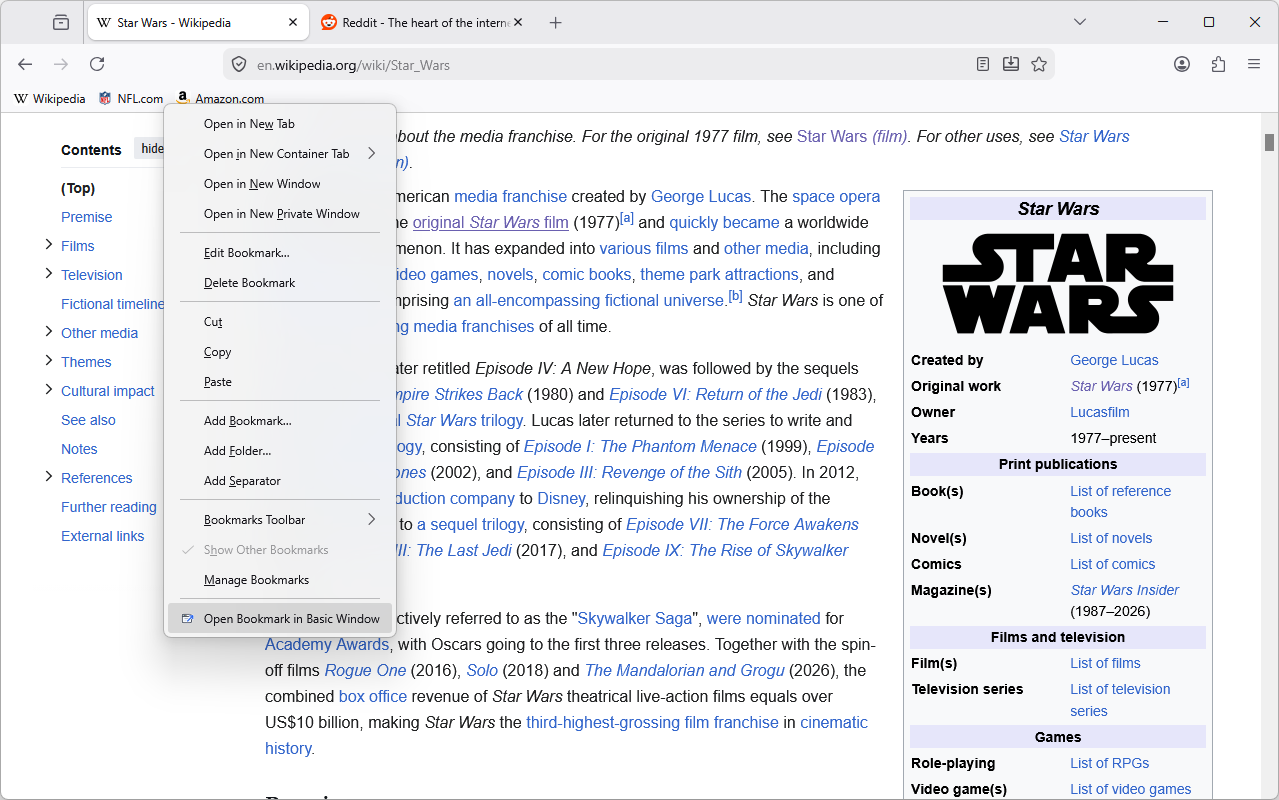Close the Star Wars Wikipedia tab
This screenshot has height=800, width=1279.
[x=293, y=22]
